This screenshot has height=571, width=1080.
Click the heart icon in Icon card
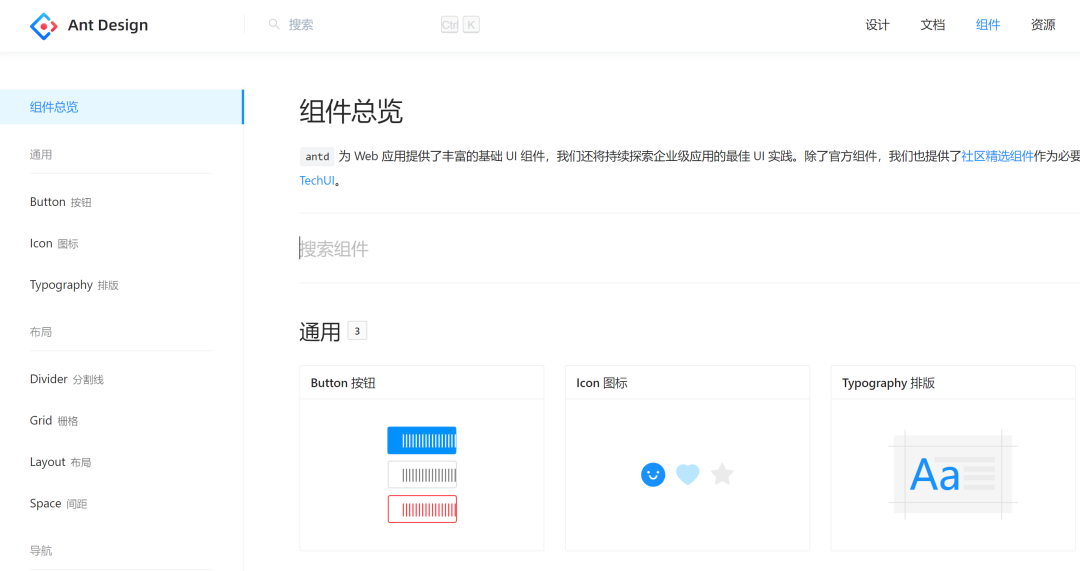(687, 475)
